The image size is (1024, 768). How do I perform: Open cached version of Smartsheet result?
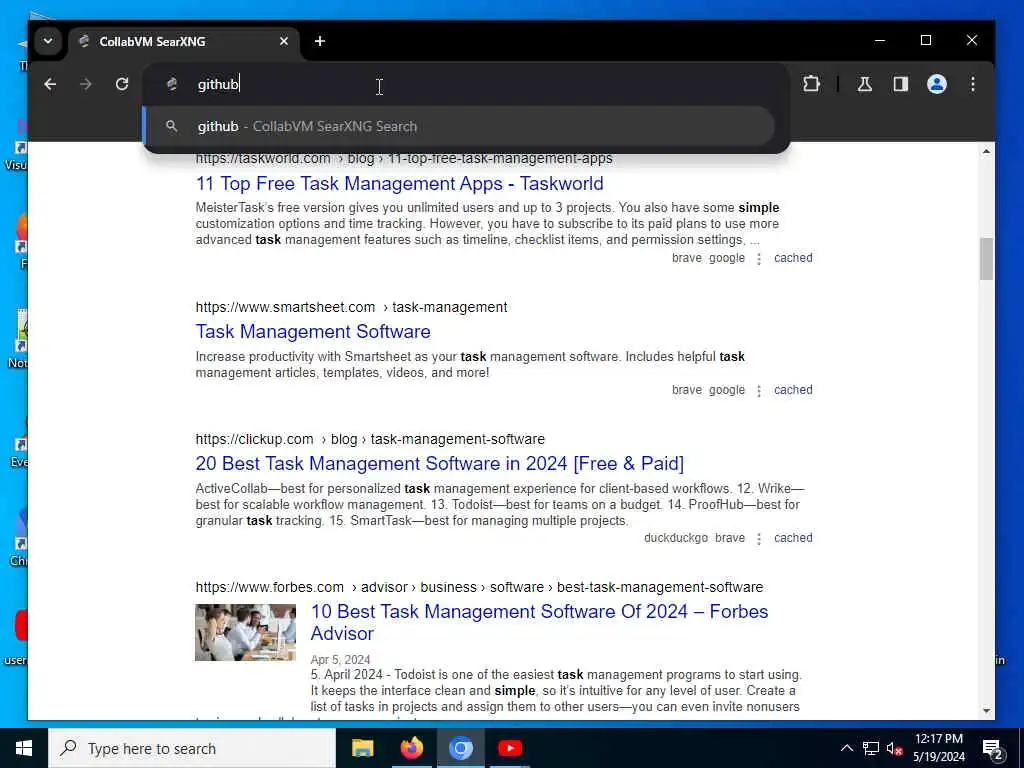[793, 390]
